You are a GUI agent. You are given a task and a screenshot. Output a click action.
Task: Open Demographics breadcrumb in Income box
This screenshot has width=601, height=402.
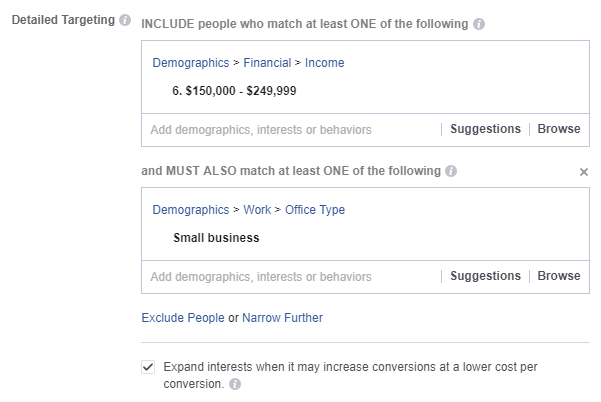coord(191,63)
